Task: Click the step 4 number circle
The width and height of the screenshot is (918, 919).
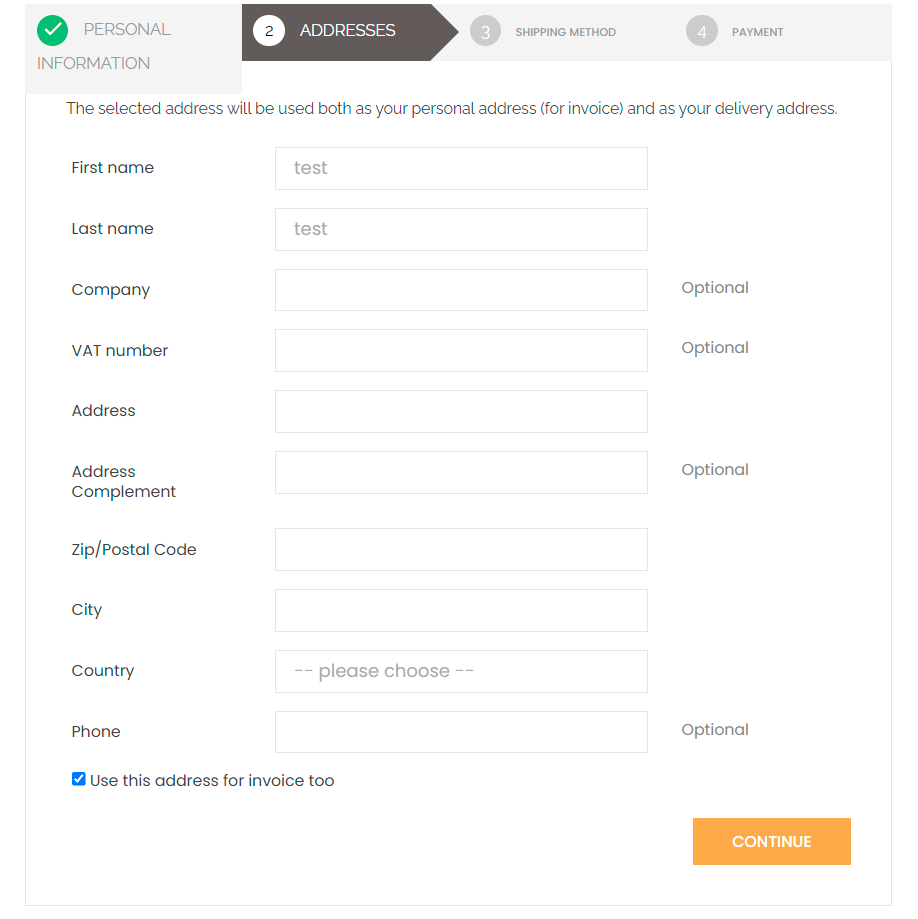Action: click(x=702, y=32)
